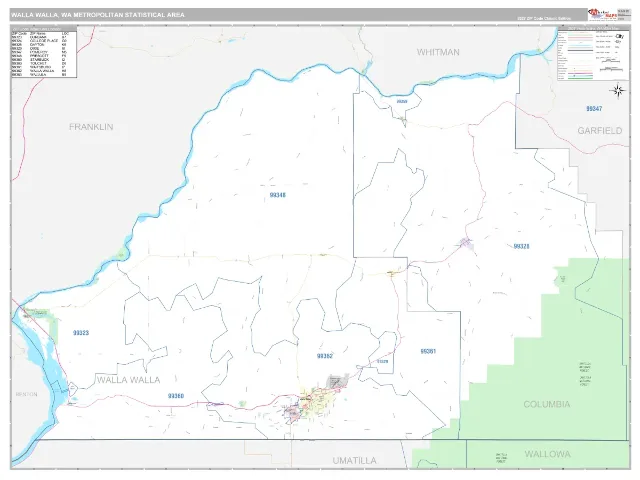The image size is (640, 480).
Task: Select ZIP code 99361 on the map
Action: (428, 351)
